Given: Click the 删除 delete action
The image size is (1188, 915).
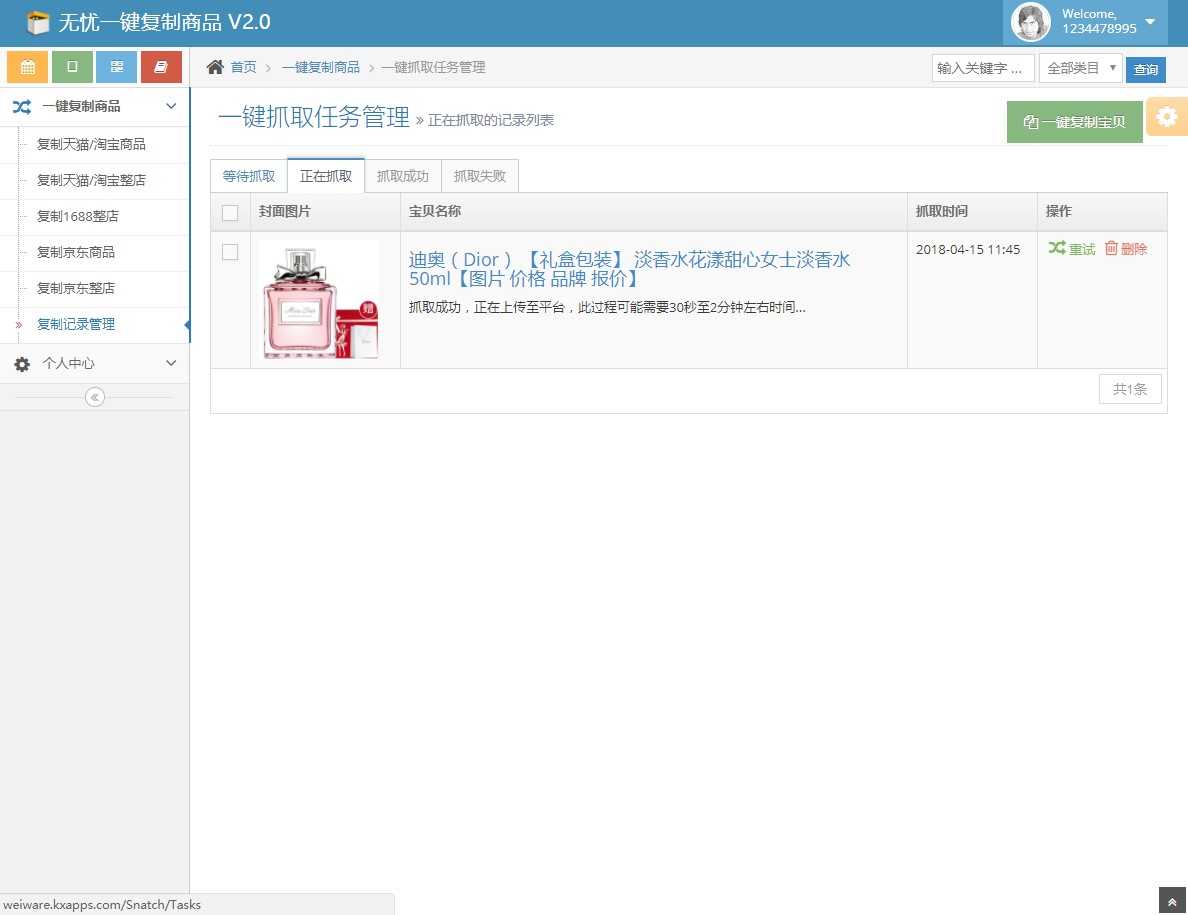Looking at the screenshot, I should pyautogui.click(x=1126, y=248).
